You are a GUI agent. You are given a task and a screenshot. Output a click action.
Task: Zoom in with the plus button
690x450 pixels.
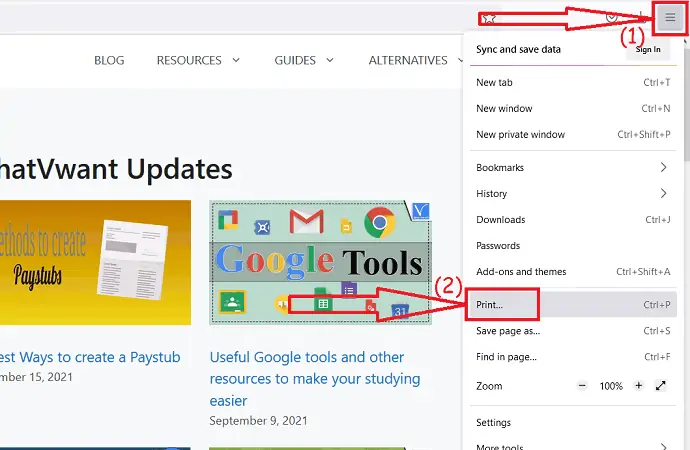point(639,386)
